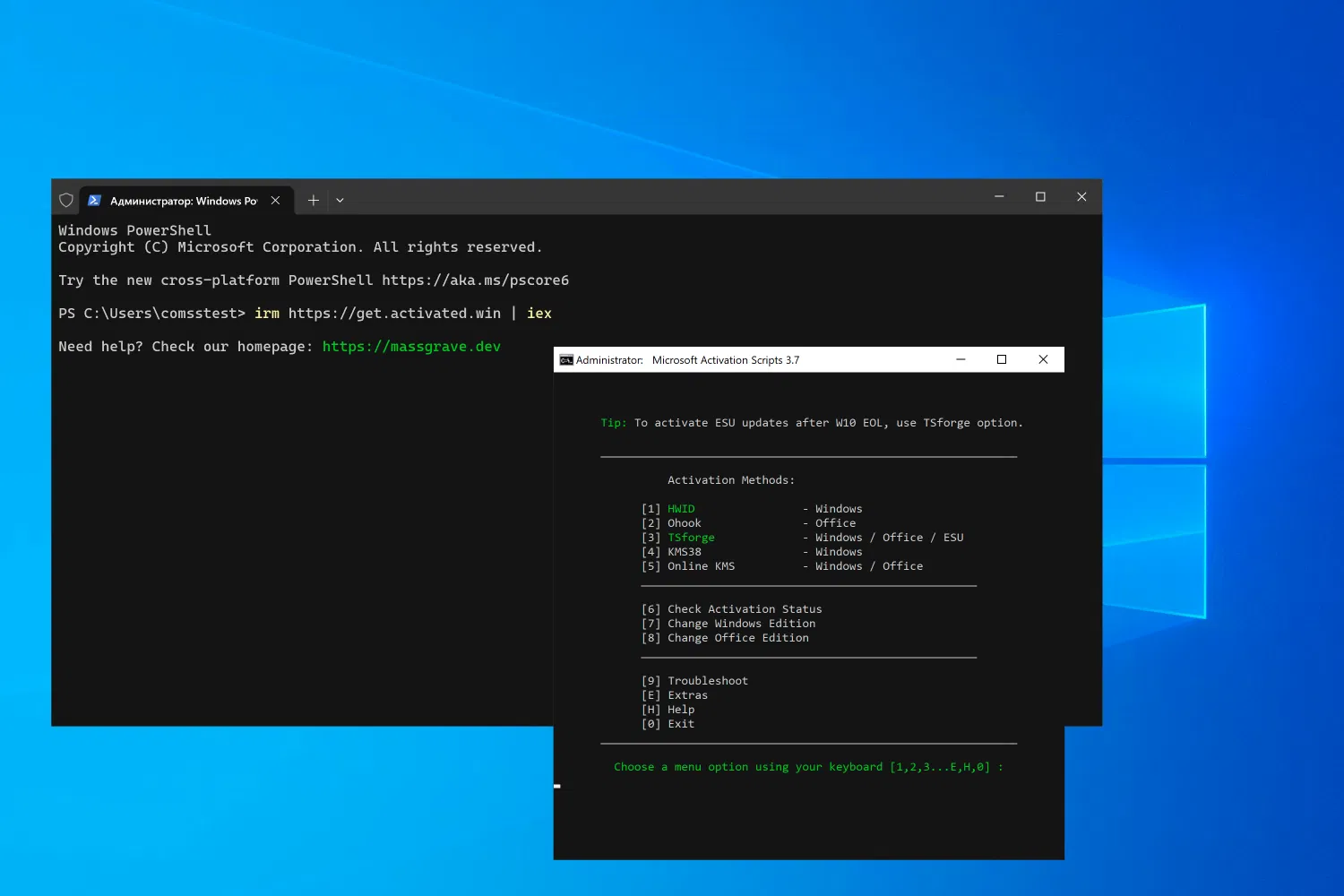Click the "[E] Extras" menu line
1344x896 pixels.
pos(675,695)
